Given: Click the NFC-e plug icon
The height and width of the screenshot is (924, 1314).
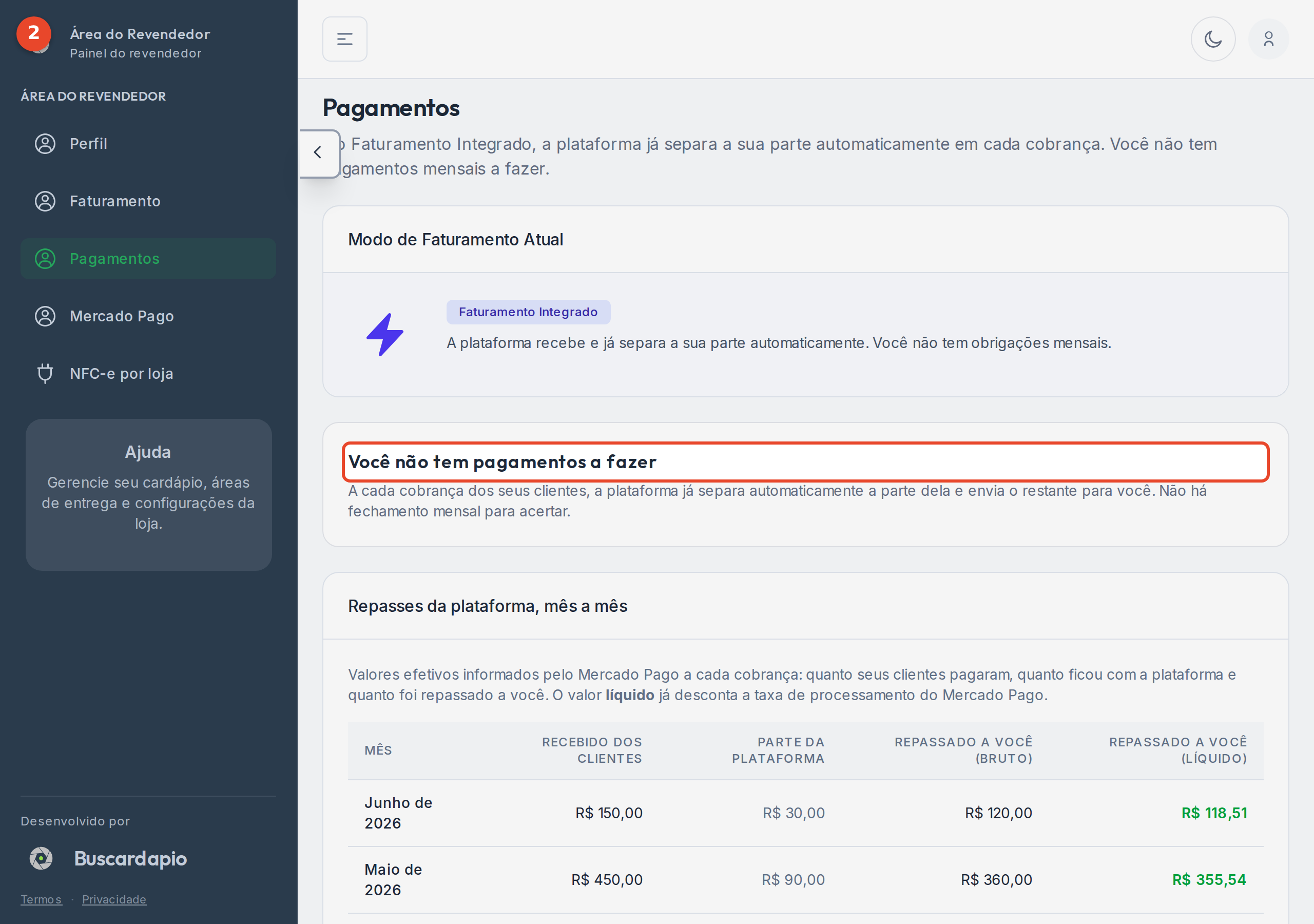Looking at the screenshot, I should click(x=45, y=373).
